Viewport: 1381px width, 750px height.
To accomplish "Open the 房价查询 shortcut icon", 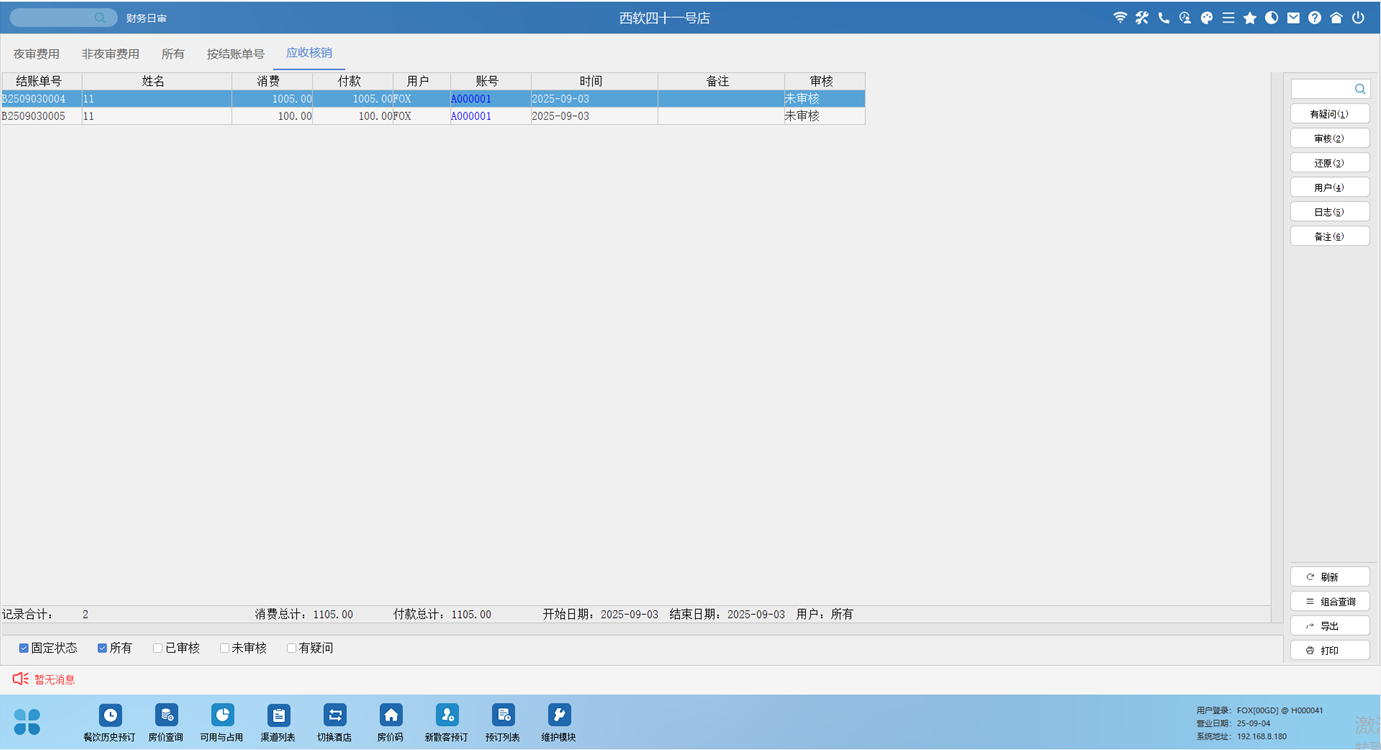I will coord(166,715).
